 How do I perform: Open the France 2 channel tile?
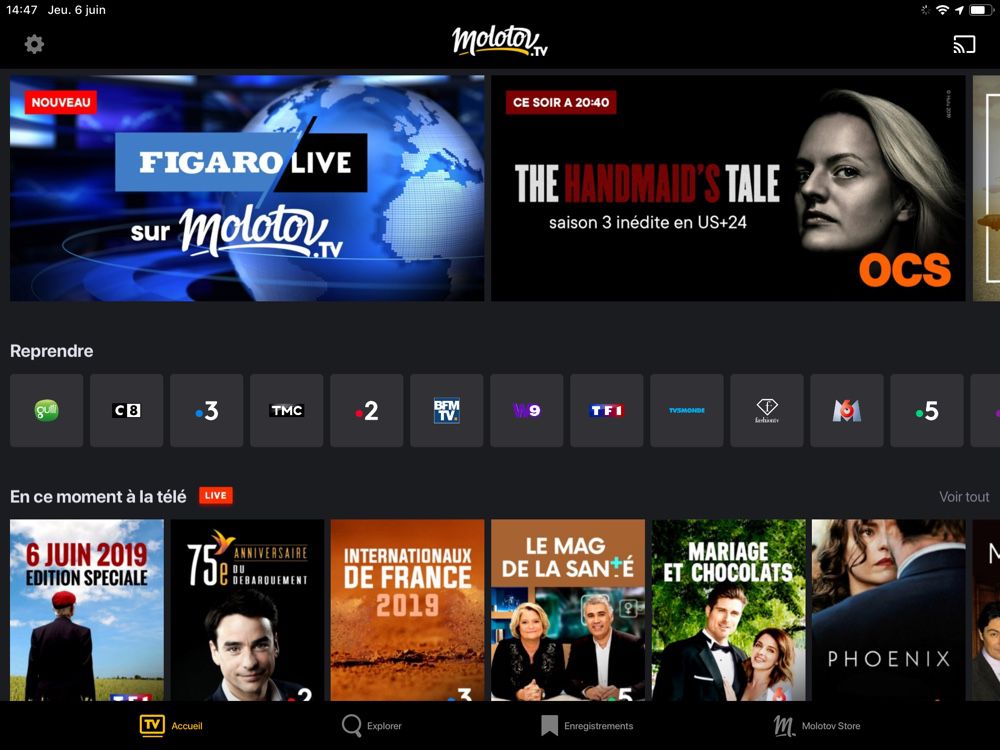tap(367, 410)
